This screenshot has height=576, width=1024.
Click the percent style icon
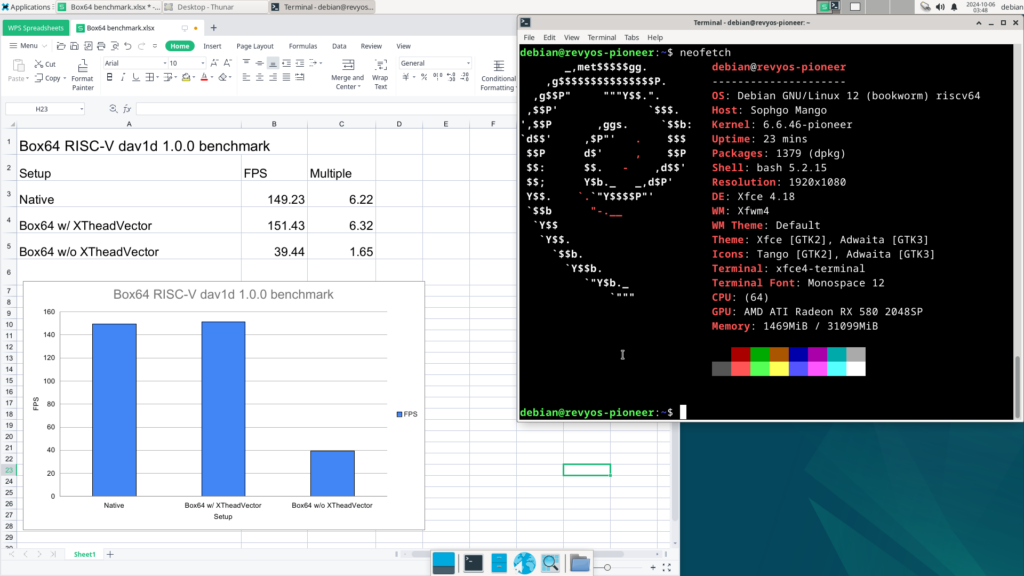pos(421,78)
